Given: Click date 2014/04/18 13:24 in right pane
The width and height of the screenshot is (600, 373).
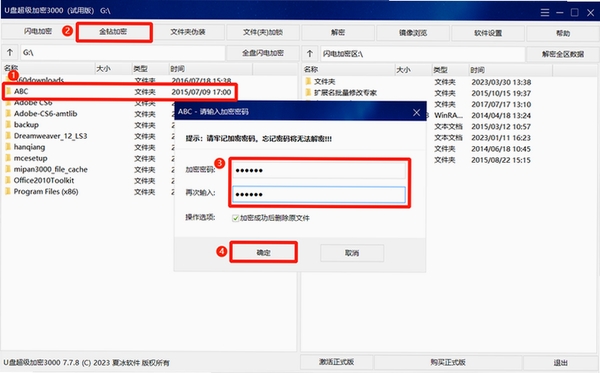Looking at the screenshot, I should 501,116.
